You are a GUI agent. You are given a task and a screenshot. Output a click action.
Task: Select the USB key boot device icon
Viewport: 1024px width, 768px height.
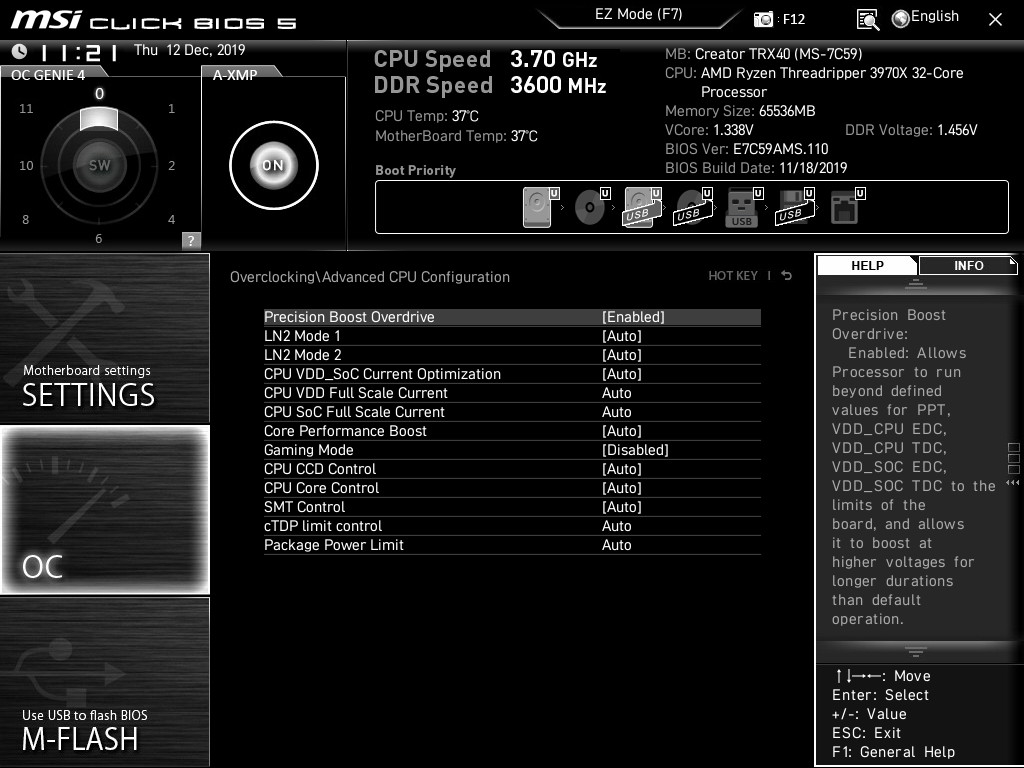tap(741, 208)
